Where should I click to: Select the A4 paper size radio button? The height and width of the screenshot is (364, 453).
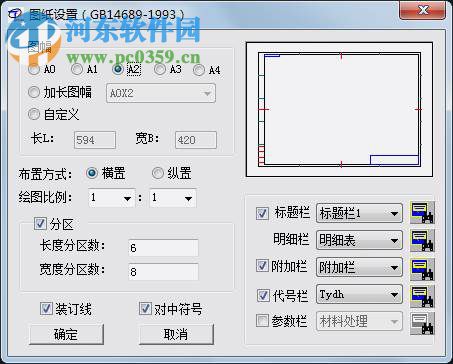[x=199, y=70]
